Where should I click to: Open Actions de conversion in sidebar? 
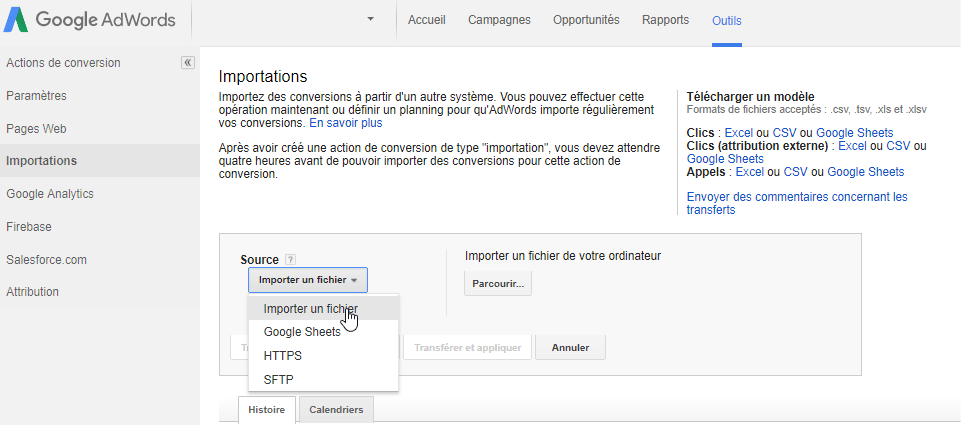pos(64,63)
